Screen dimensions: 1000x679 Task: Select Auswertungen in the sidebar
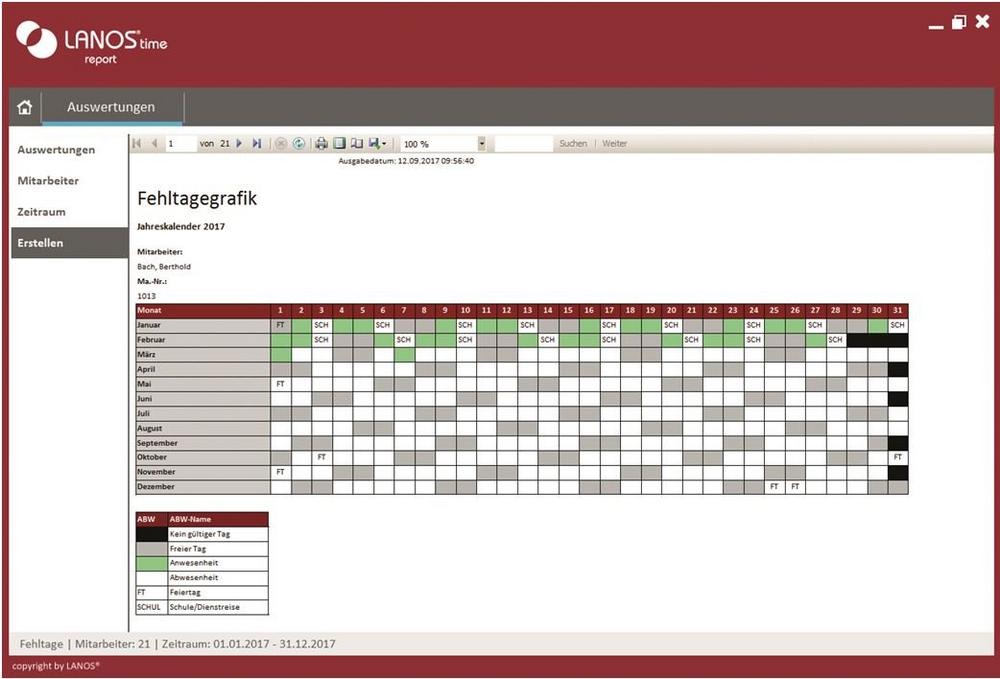[56, 150]
